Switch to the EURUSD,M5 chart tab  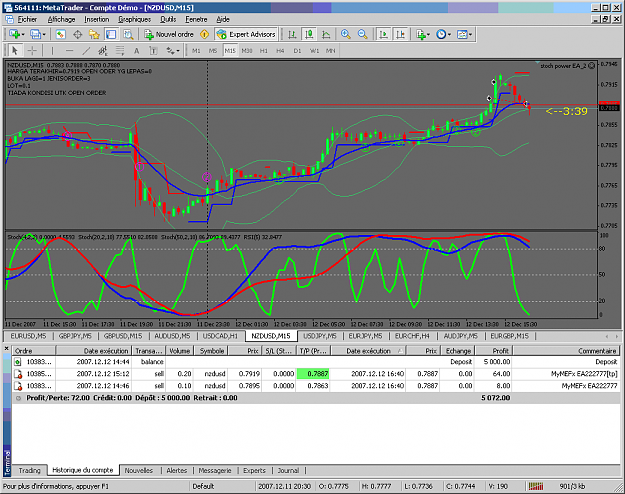click(28, 336)
